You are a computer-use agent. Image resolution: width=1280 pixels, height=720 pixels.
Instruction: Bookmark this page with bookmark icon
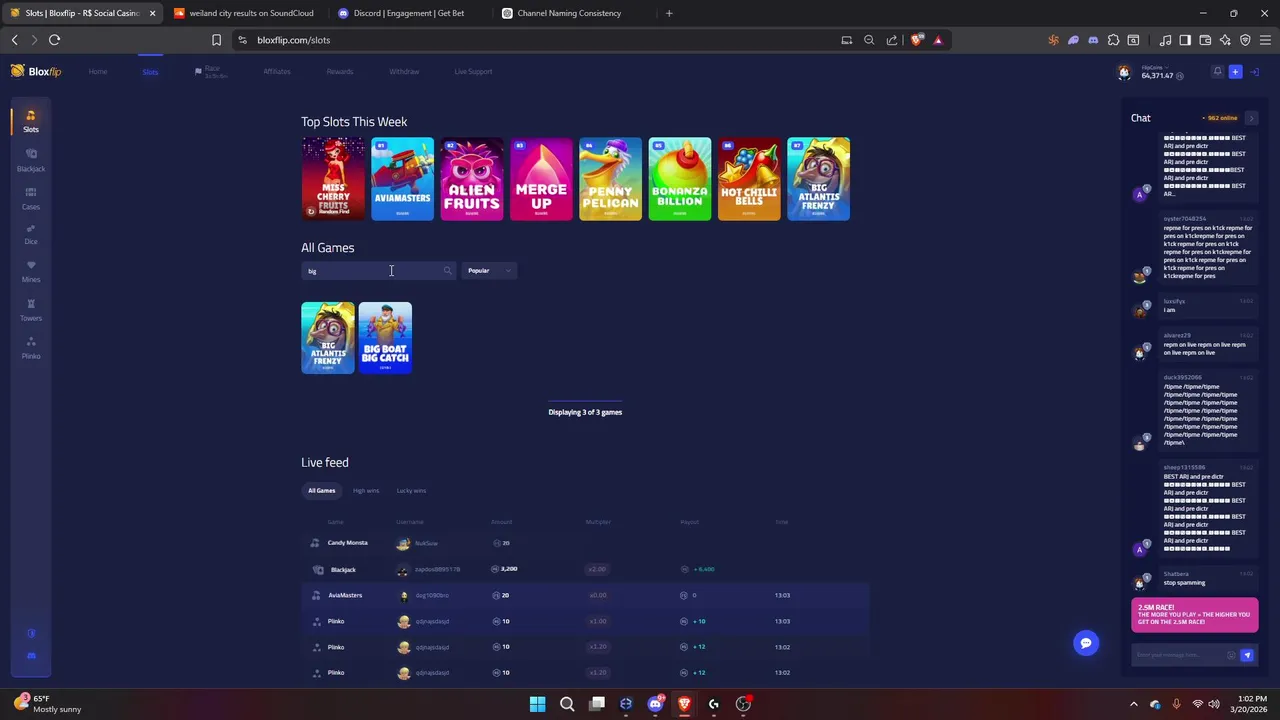pos(216,40)
